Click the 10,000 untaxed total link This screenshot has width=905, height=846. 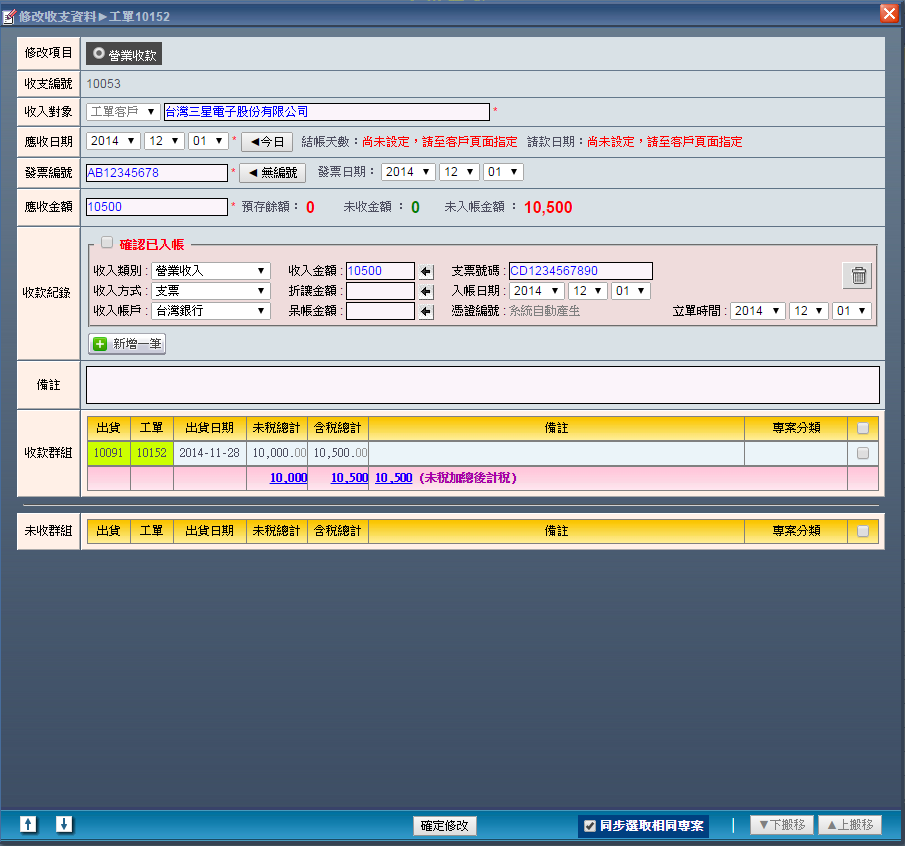tap(288, 478)
